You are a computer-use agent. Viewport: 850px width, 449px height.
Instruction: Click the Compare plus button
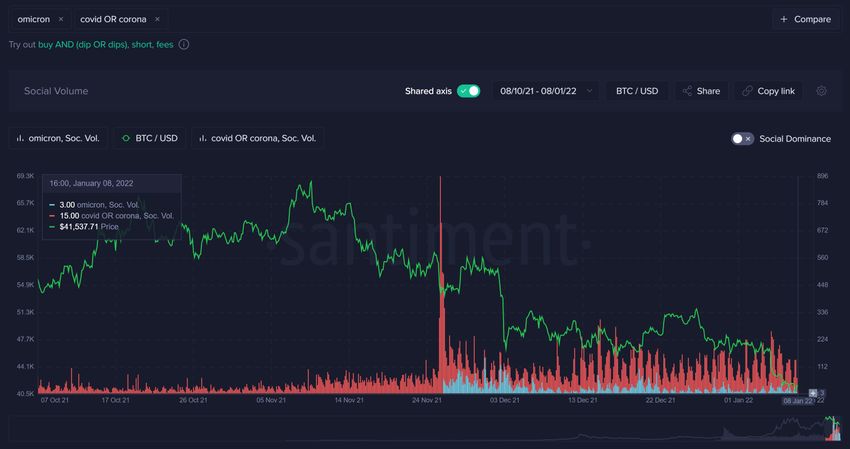(x=806, y=19)
